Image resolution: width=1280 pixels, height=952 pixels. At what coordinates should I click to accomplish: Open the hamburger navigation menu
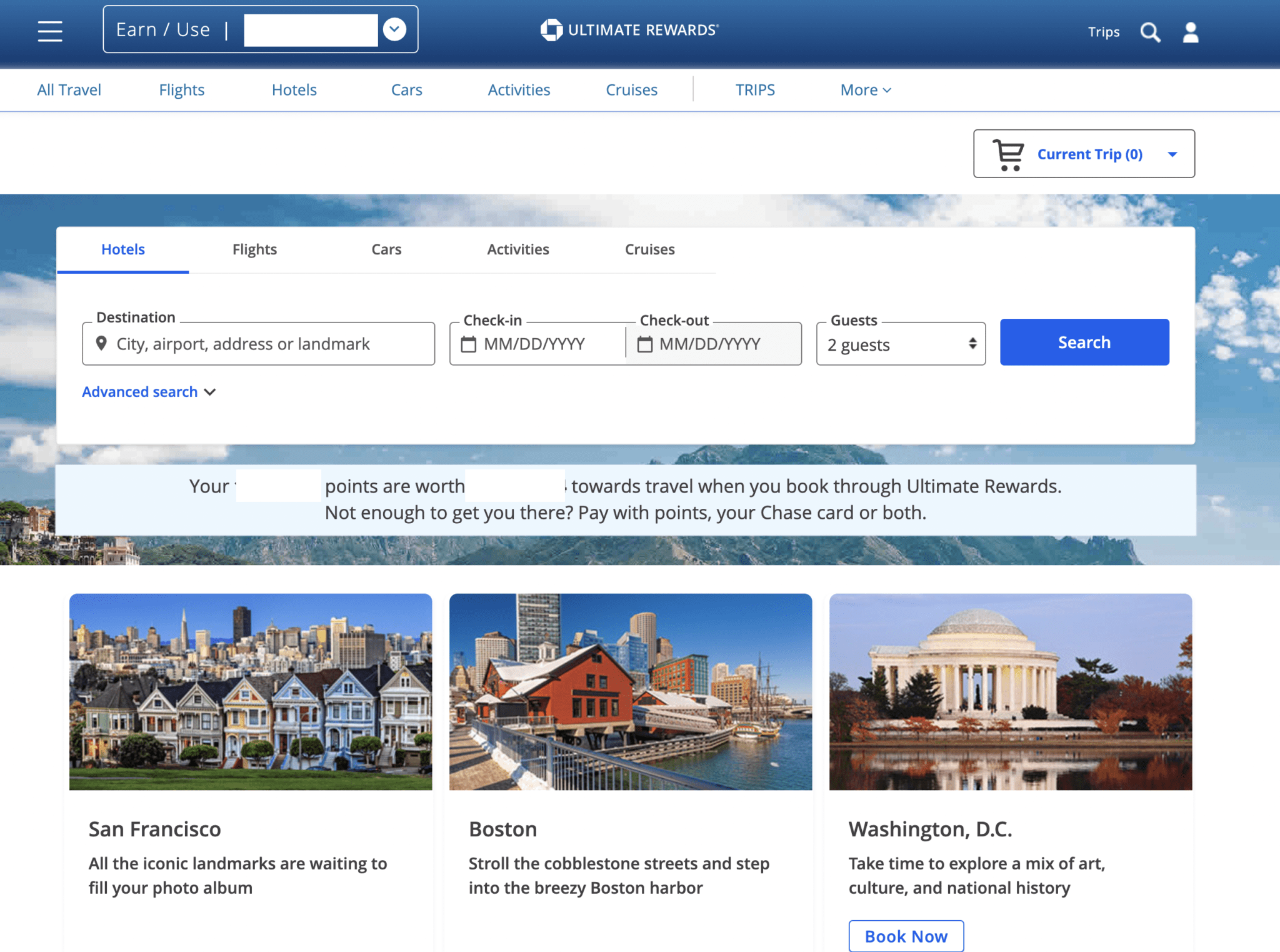(x=49, y=31)
